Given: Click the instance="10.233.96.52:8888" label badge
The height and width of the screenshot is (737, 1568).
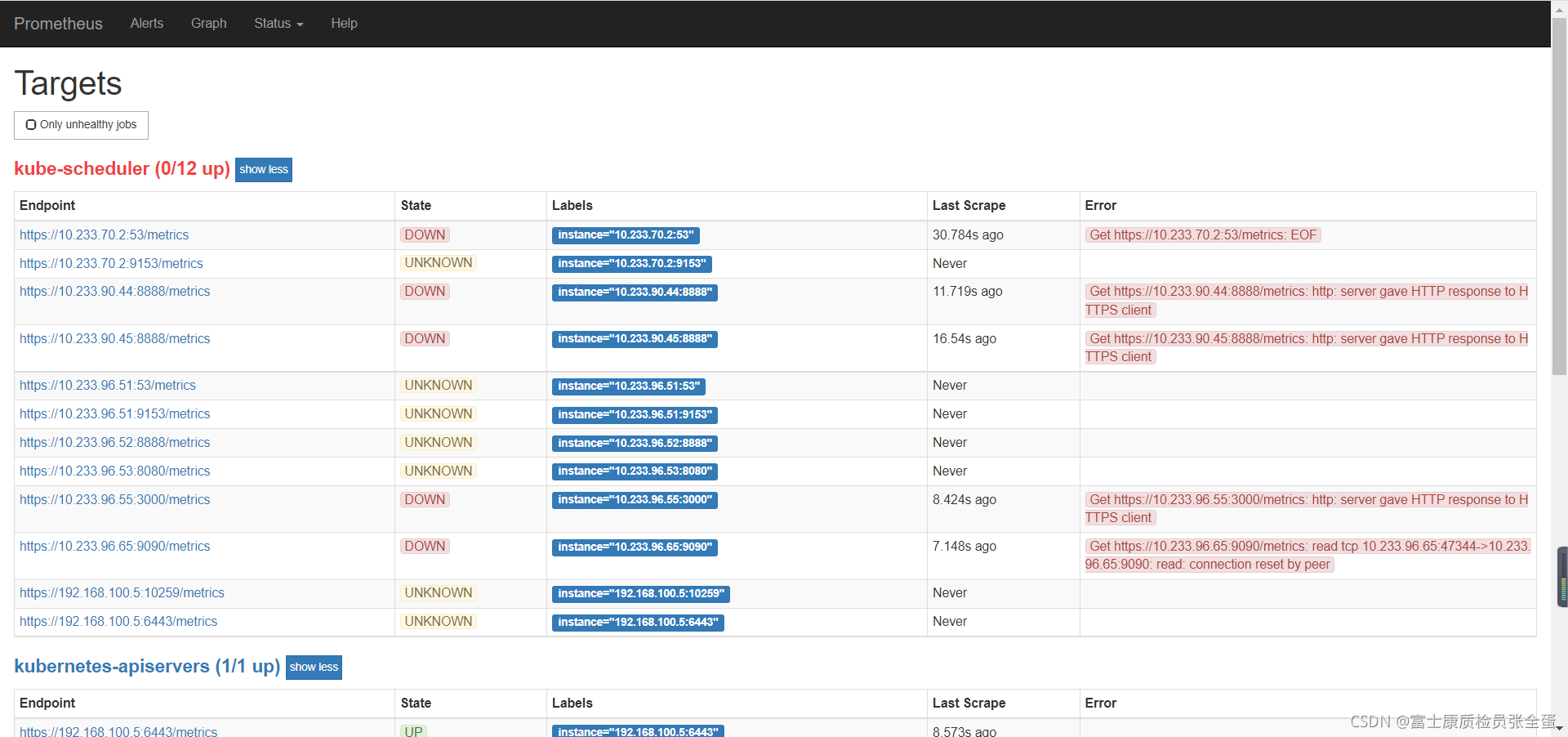Looking at the screenshot, I should [x=635, y=444].
